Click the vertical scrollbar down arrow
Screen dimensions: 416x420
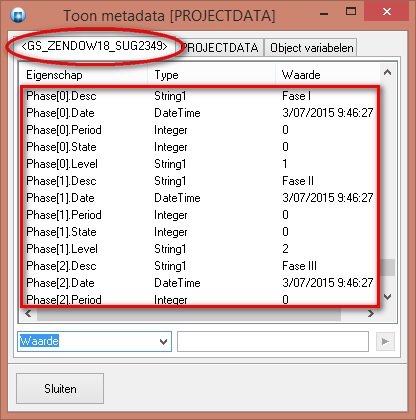point(387,296)
